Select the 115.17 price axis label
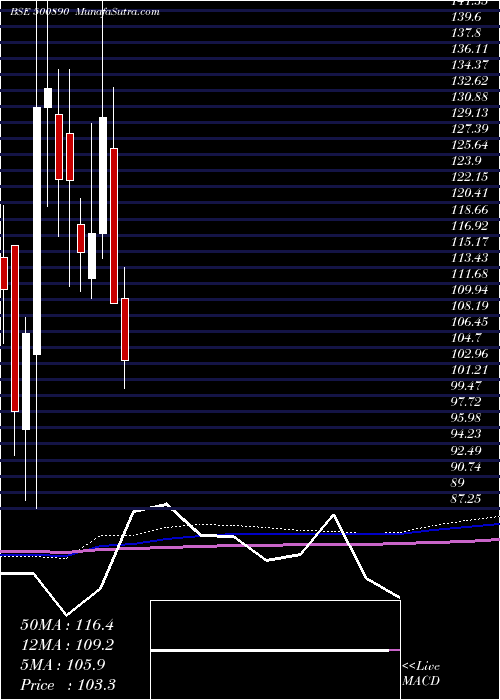The width and height of the screenshot is (500, 700). coord(469,242)
